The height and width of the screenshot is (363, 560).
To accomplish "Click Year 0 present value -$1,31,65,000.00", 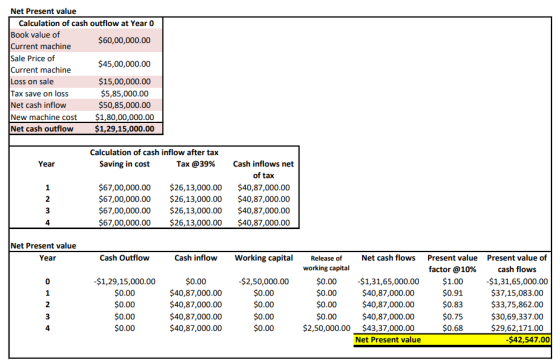I will 517,282.
